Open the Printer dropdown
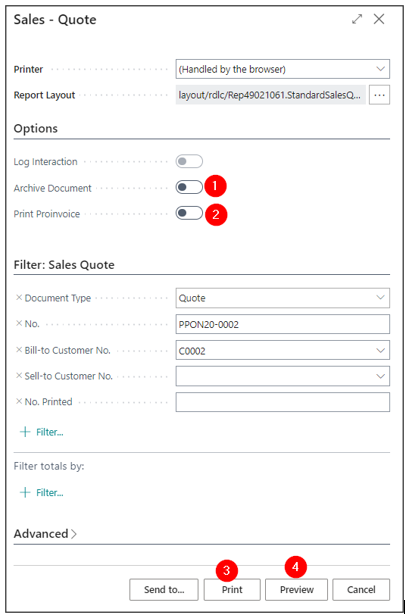The width and height of the screenshot is (406, 616). coord(283,69)
